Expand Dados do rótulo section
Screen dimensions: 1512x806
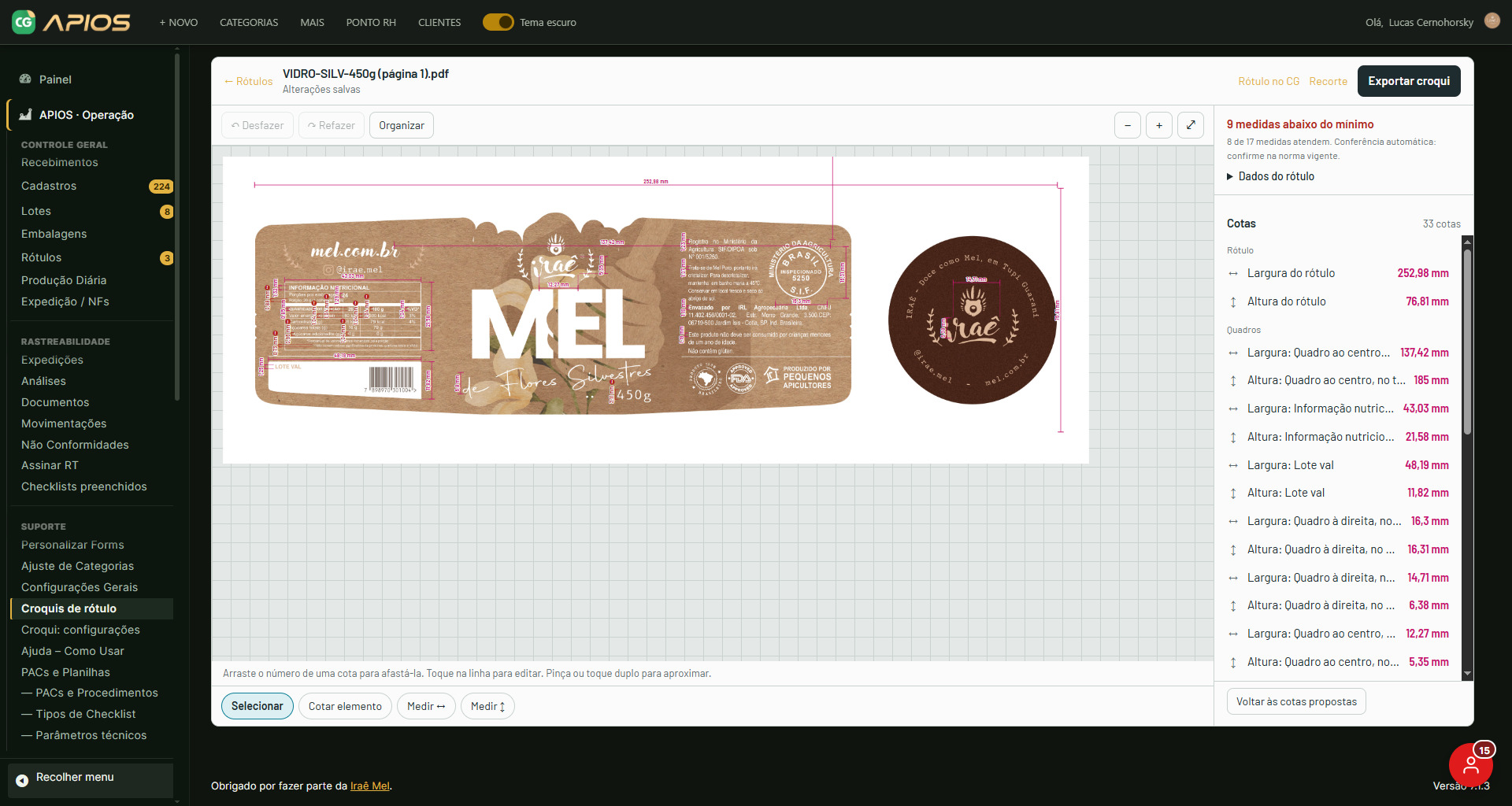pos(1270,176)
